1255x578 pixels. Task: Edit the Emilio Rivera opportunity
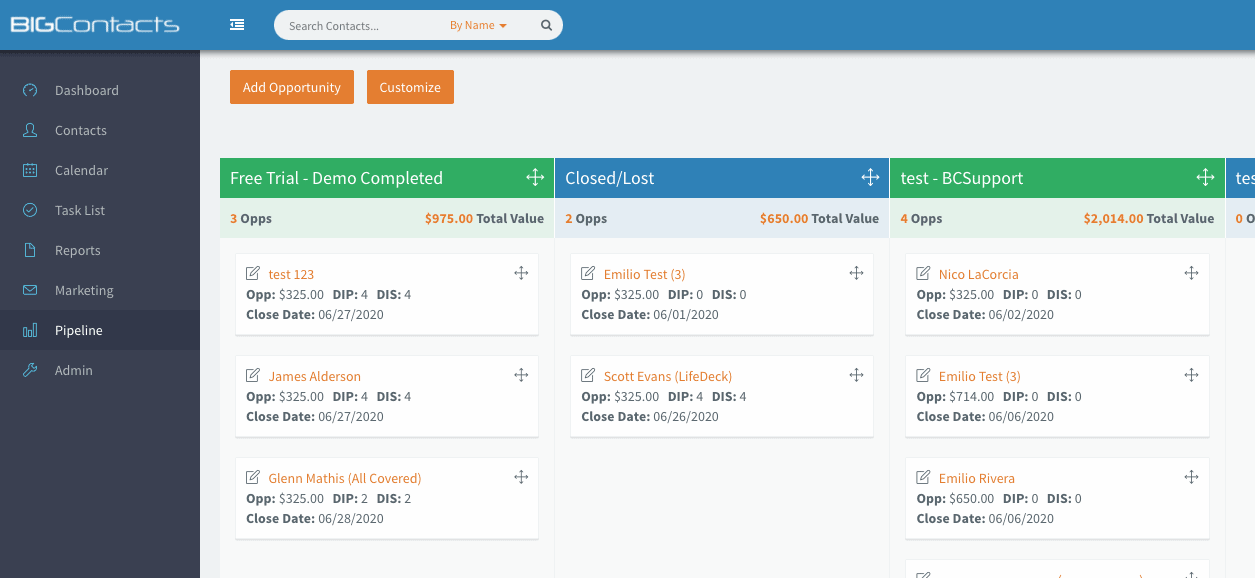[x=923, y=477]
